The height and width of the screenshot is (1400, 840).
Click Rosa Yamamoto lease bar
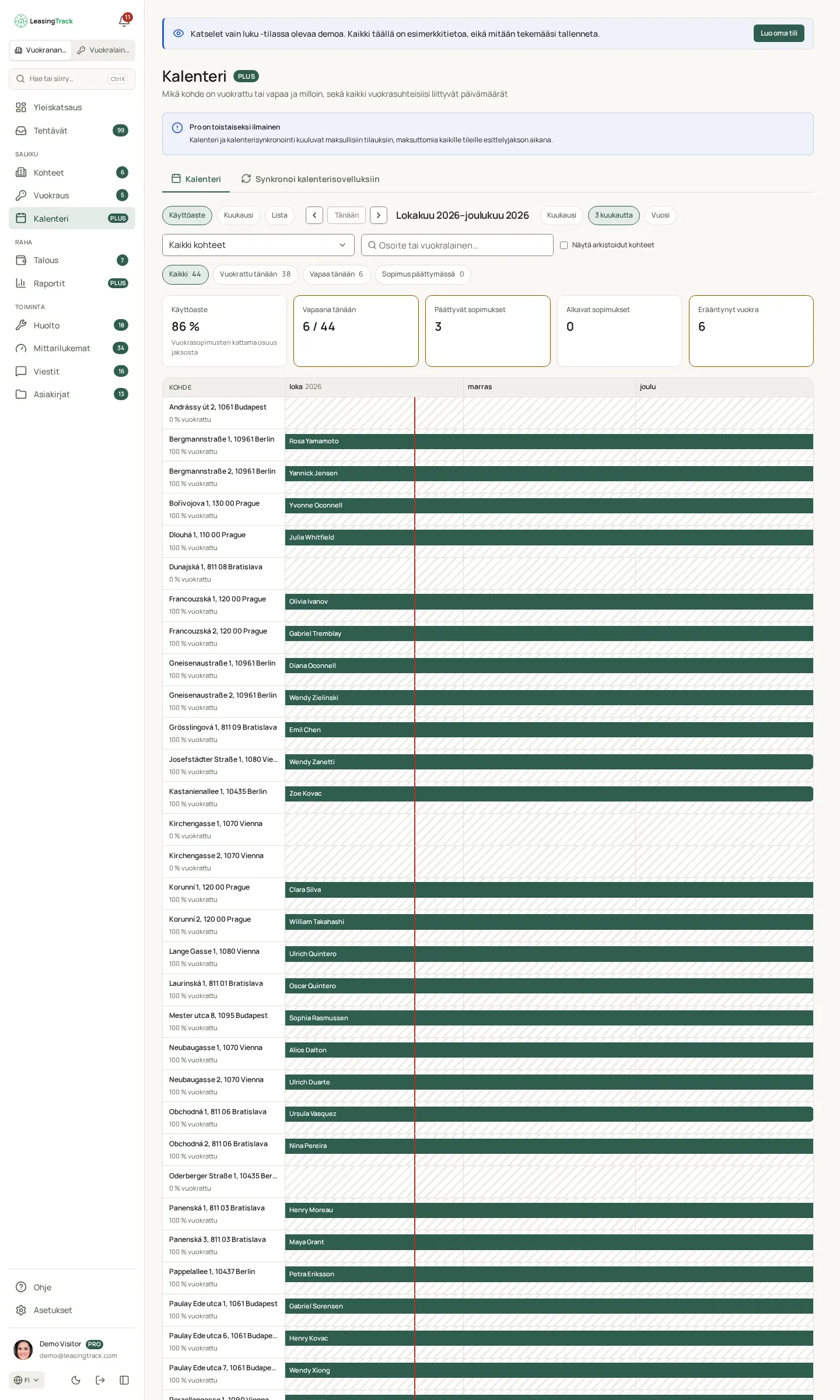(549, 441)
